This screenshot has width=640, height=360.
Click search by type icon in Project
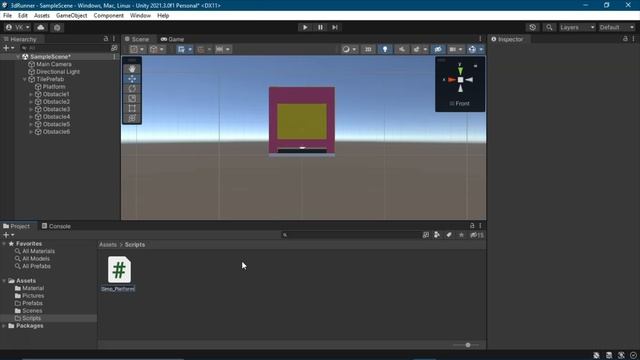437,235
